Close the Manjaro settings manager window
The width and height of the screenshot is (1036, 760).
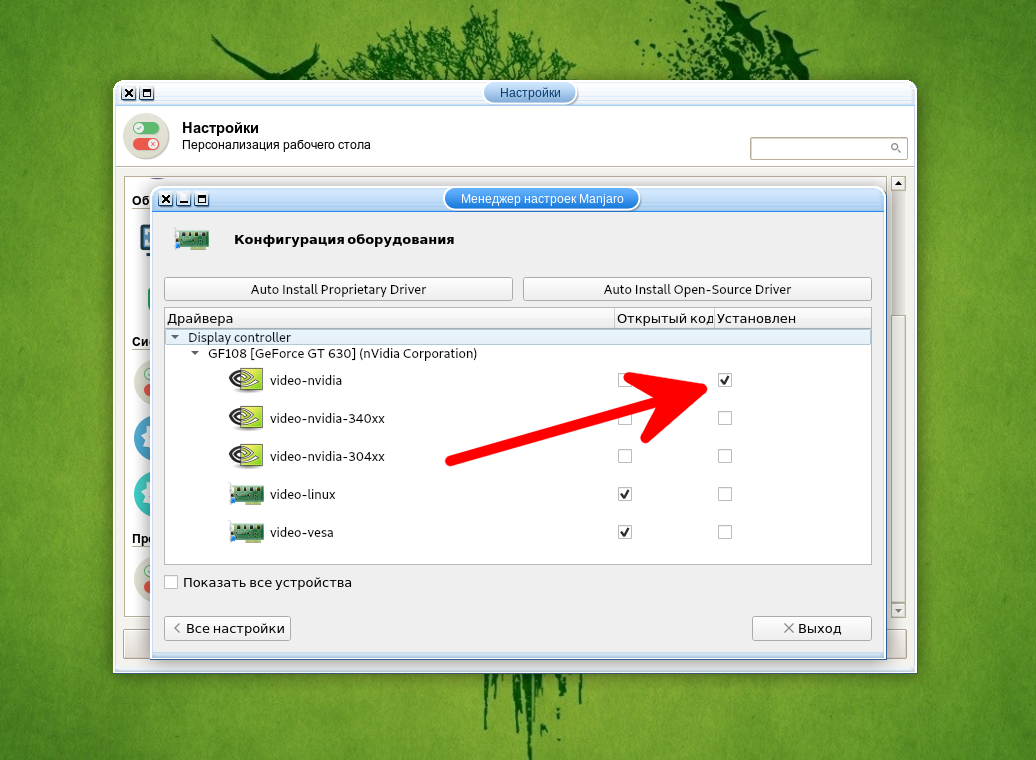point(166,199)
